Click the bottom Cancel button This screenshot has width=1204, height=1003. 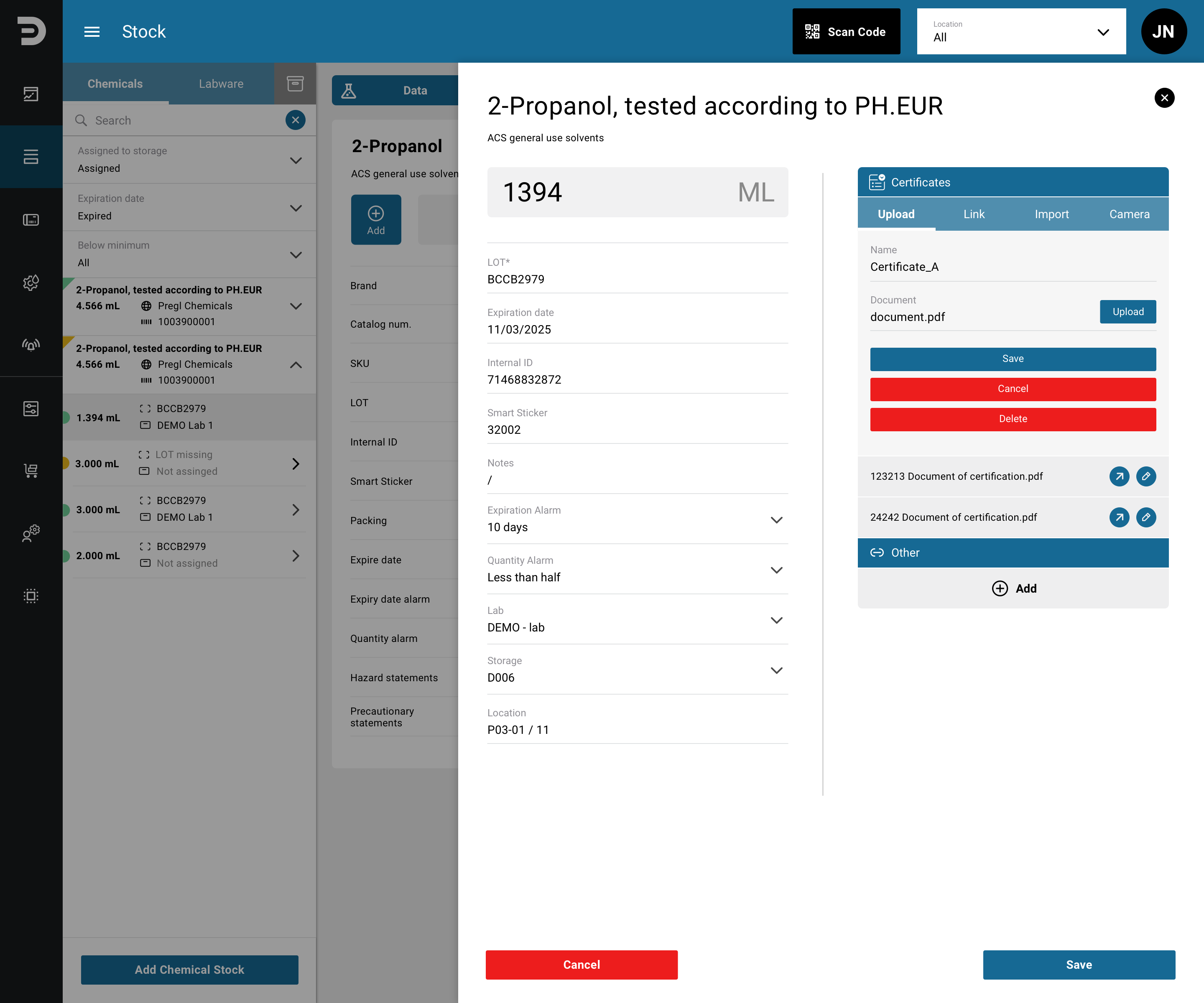pos(581,965)
